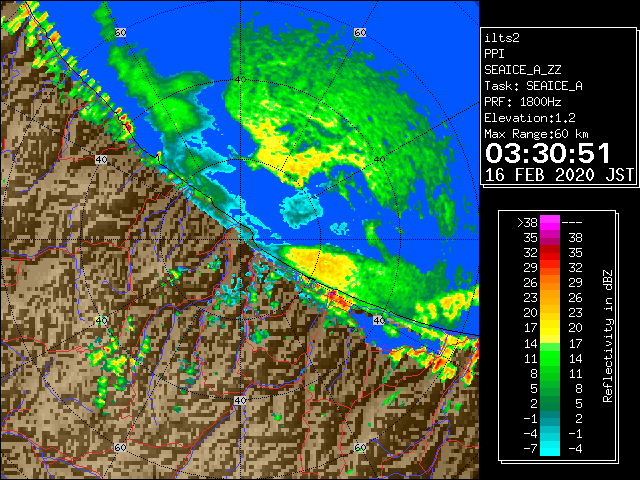The width and height of the screenshot is (640, 480).
Task: Click the 40 km ring label due south of center
Action: click(x=240, y=400)
